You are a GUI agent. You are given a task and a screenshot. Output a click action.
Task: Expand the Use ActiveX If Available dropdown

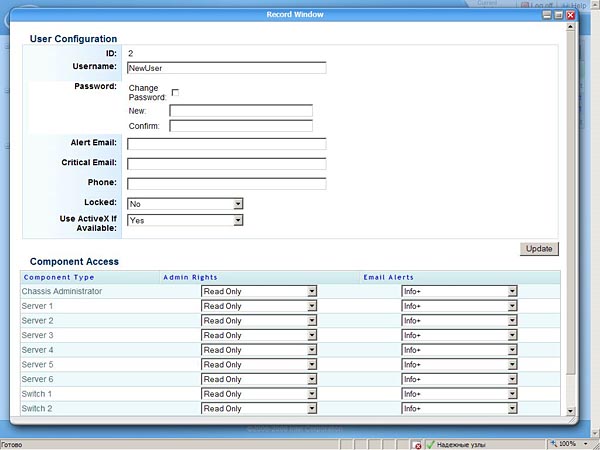point(238,220)
